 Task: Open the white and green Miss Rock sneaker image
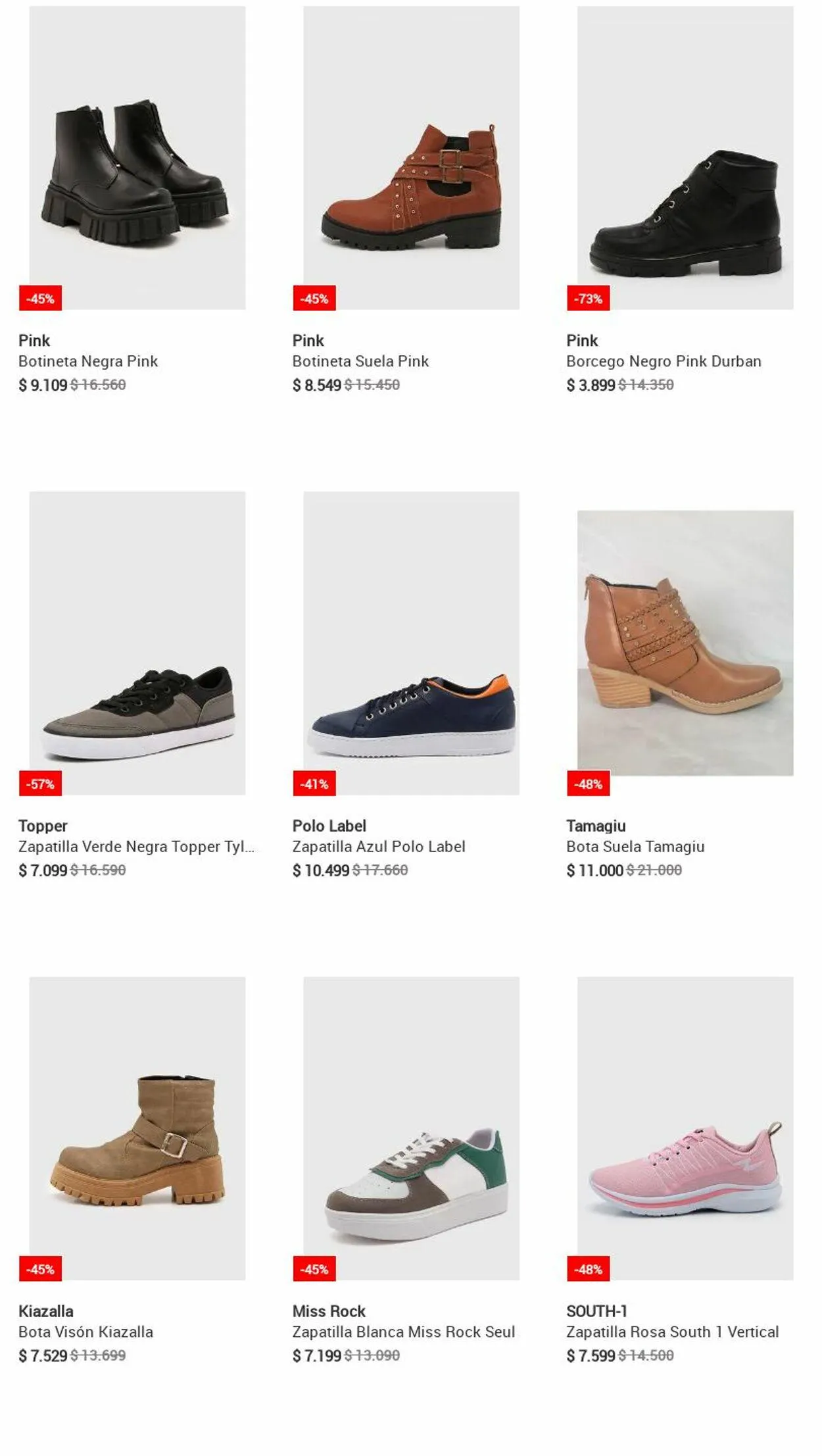pyautogui.click(x=411, y=1128)
